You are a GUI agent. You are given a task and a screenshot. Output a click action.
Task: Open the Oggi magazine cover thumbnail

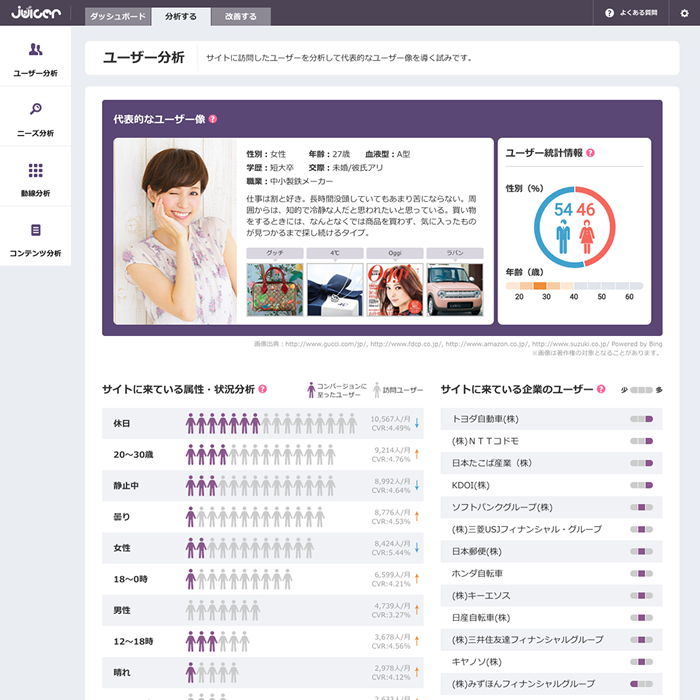pyautogui.click(x=395, y=290)
